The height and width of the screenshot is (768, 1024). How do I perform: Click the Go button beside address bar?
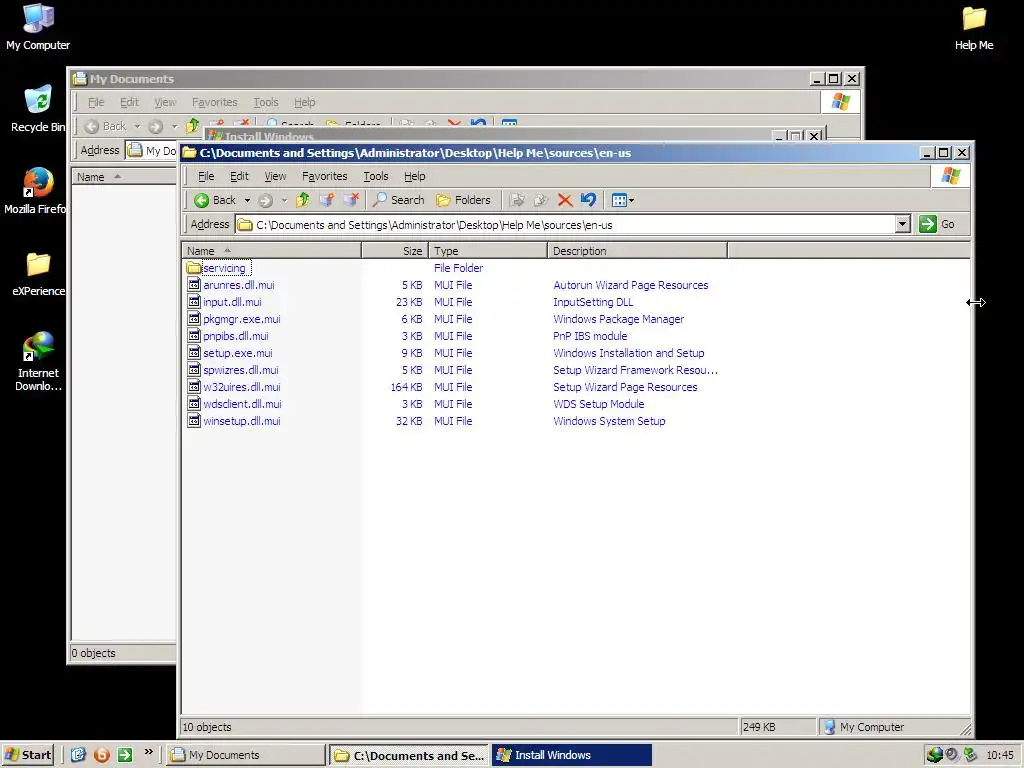pyautogui.click(x=937, y=225)
